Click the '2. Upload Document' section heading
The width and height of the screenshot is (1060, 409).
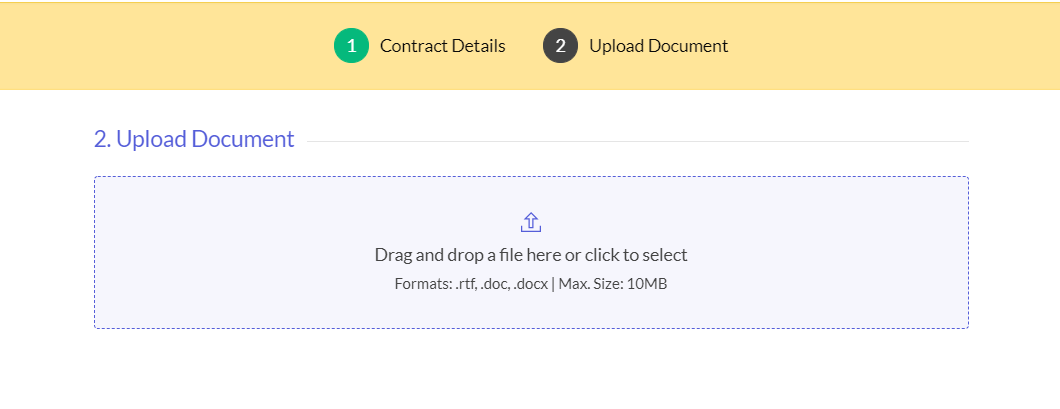tap(194, 139)
